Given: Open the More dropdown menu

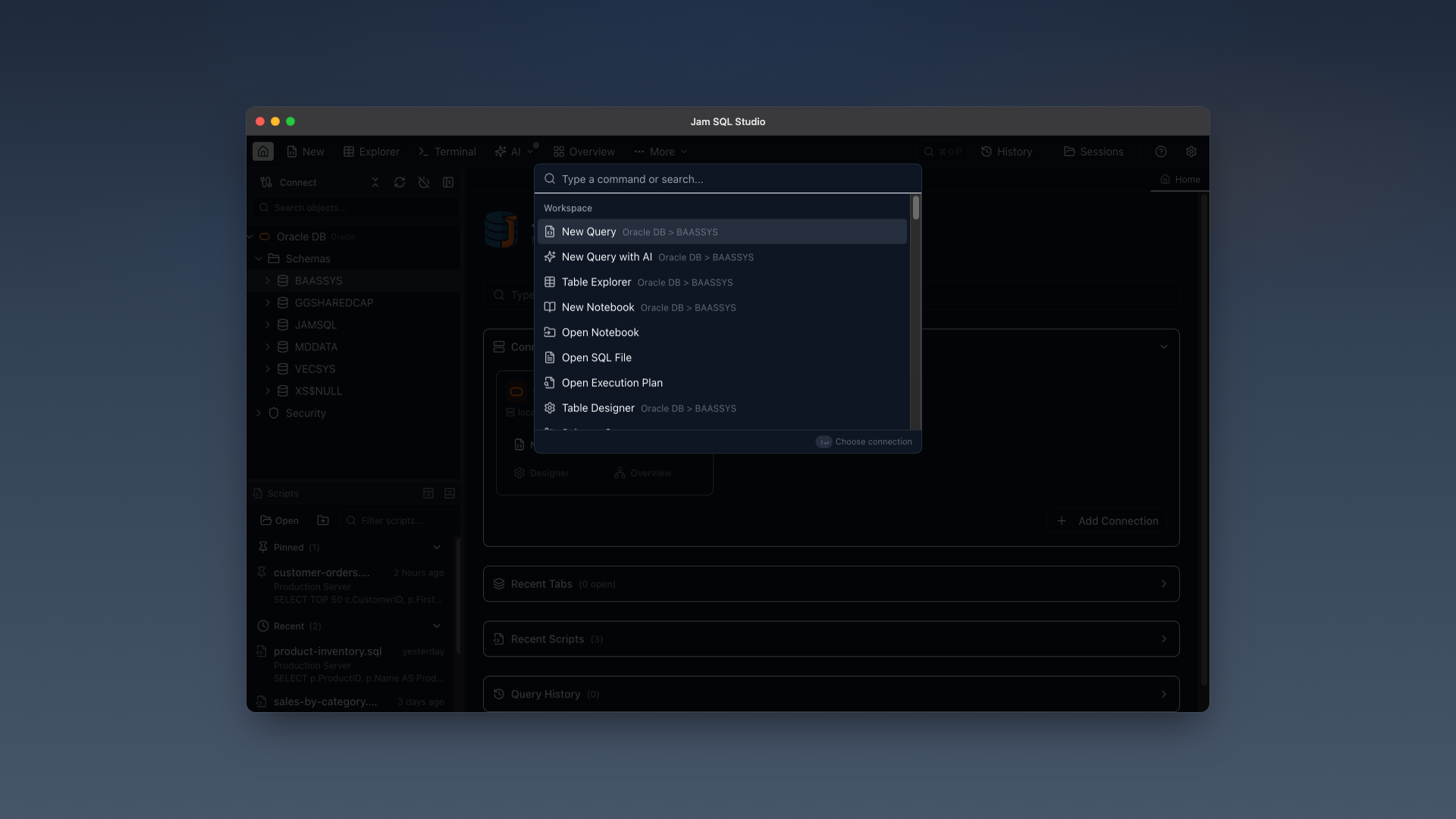Looking at the screenshot, I should click(661, 152).
